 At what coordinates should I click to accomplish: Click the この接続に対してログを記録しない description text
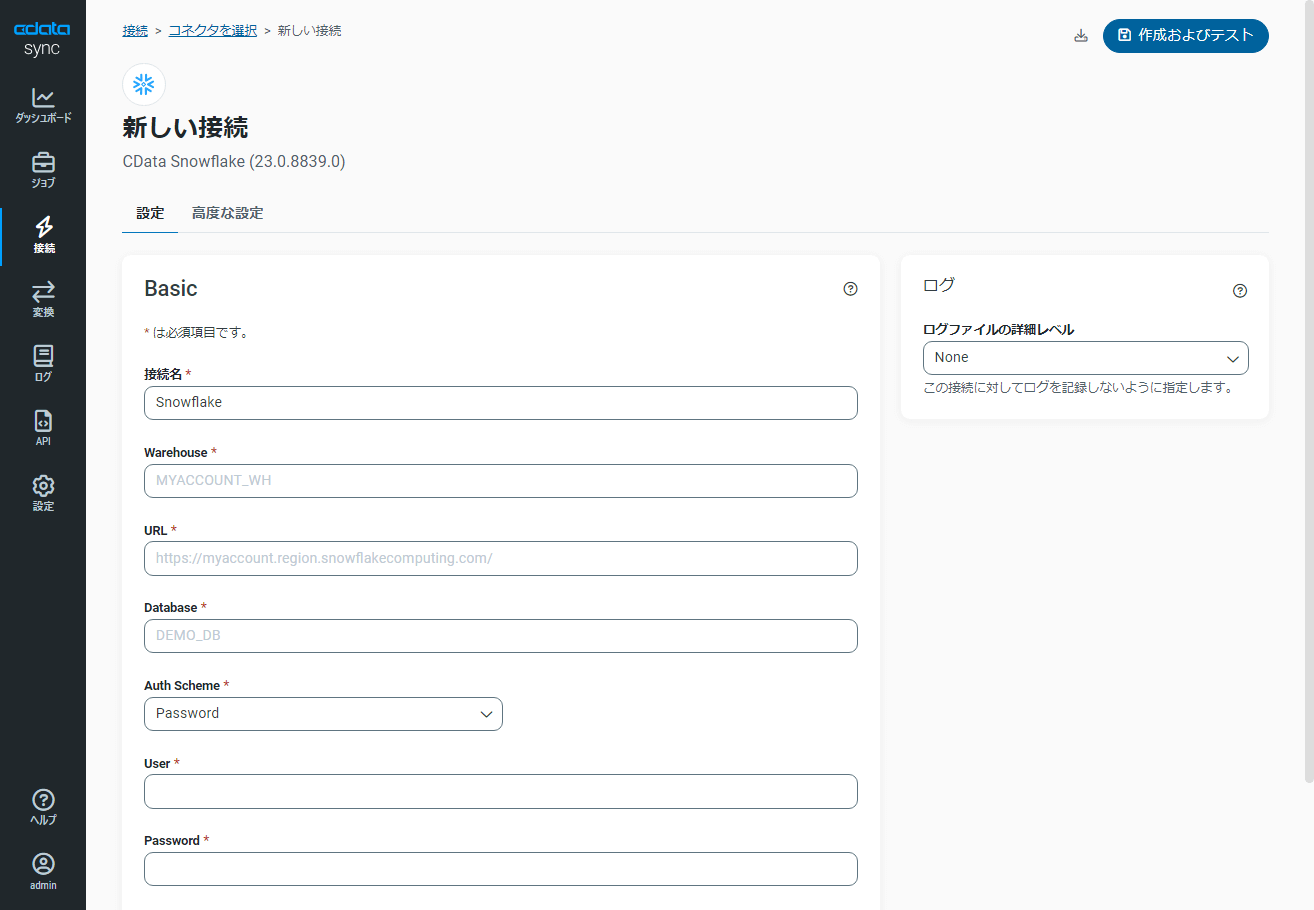tap(1078, 388)
